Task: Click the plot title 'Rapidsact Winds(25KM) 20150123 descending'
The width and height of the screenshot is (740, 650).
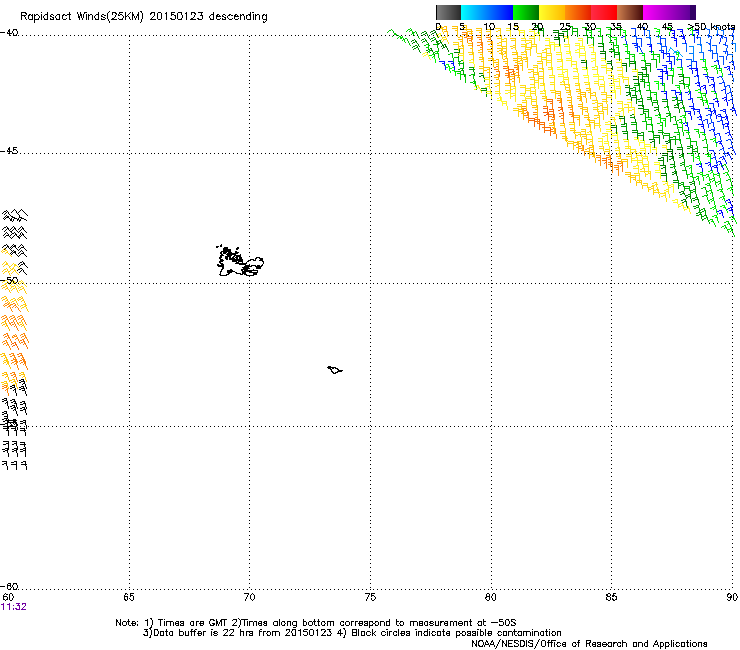Action: 144,17
